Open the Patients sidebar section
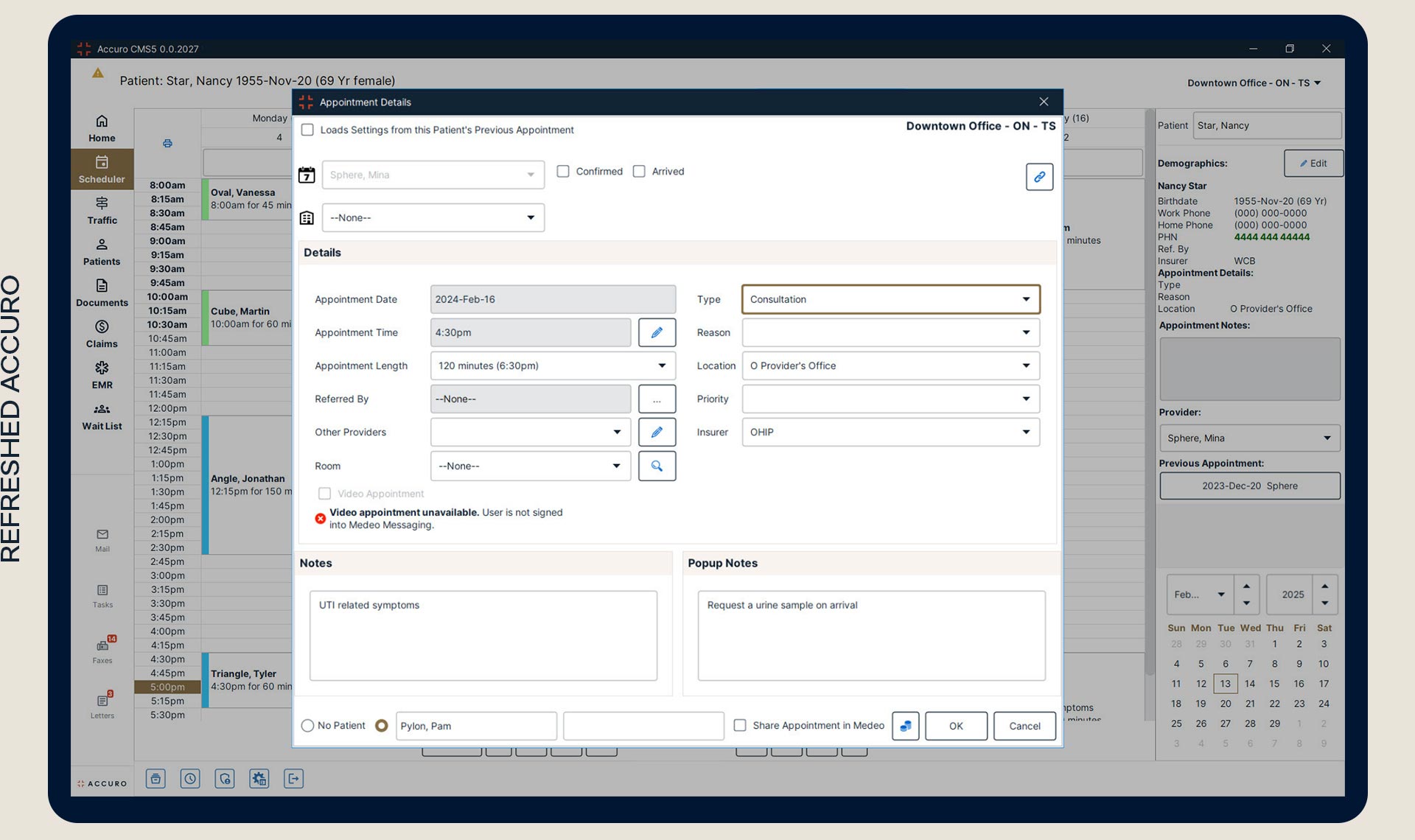This screenshot has width=1415, height=840. 102,252
